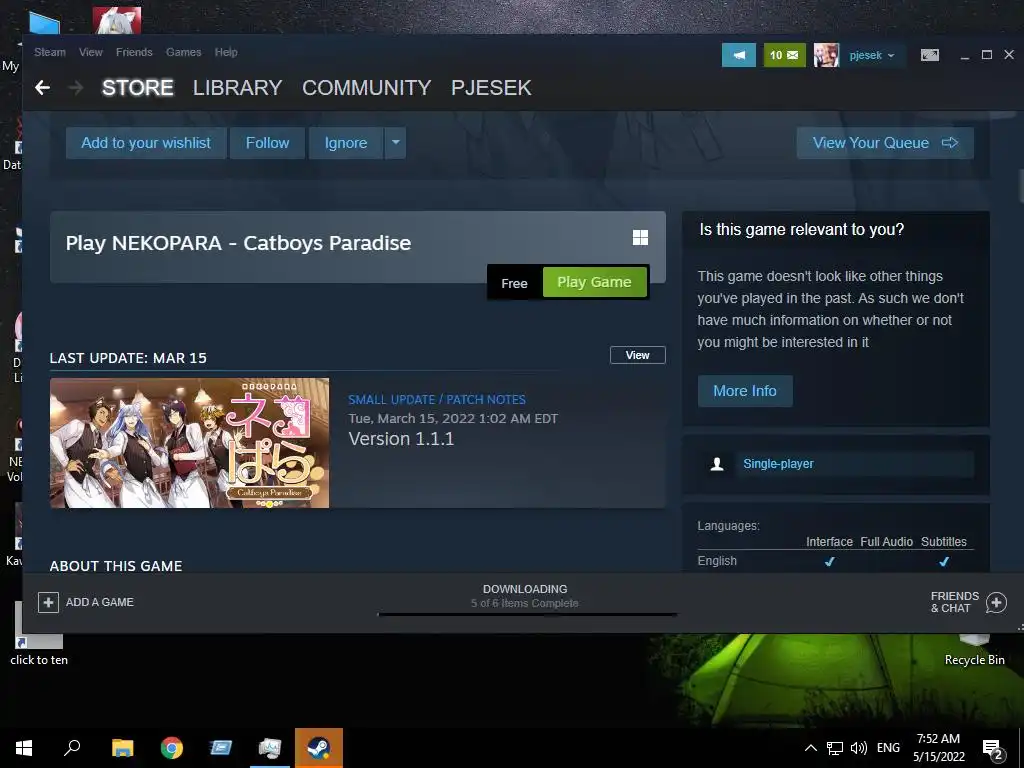Open the PJESEK profile tab
This screenshot has height=768, width=1024.
tap(491, 88)
